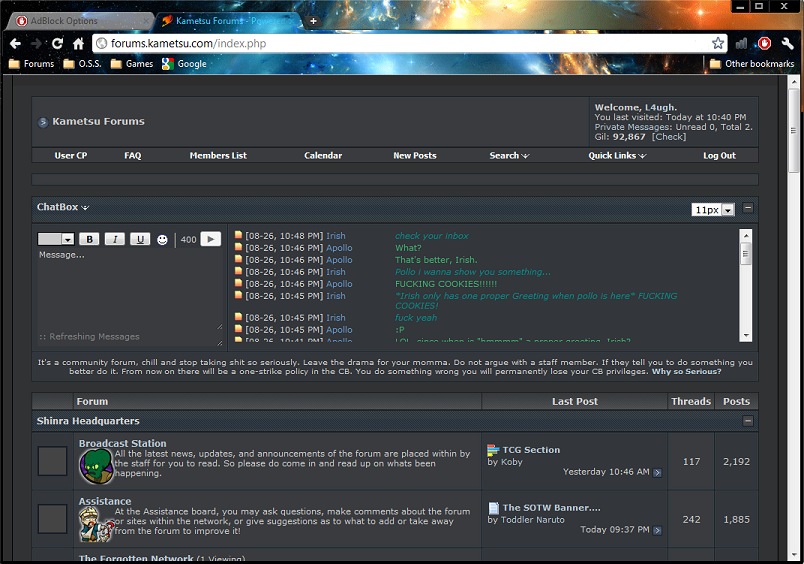Open browser home page icon
Image resolution: width=804 pixels, height=564 pixels.
[x=78, y=44]
